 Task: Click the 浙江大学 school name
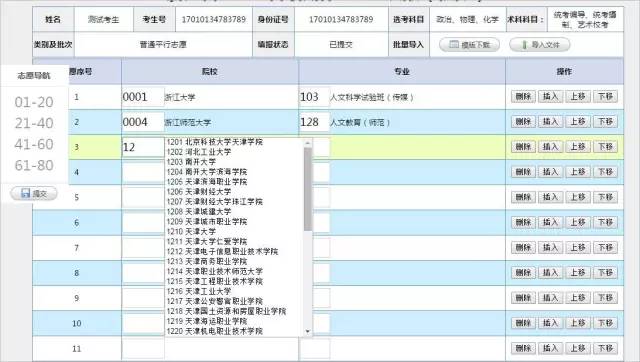tap(180, 98)
